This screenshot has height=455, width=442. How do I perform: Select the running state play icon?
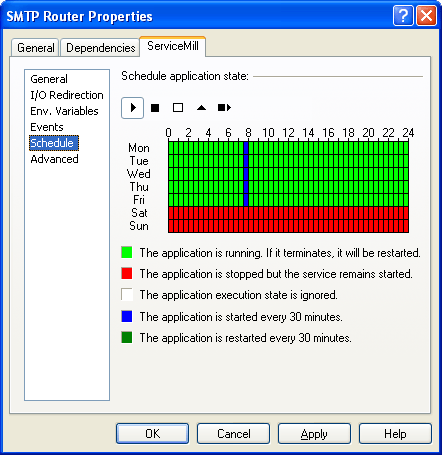click(x=133, y=108)
